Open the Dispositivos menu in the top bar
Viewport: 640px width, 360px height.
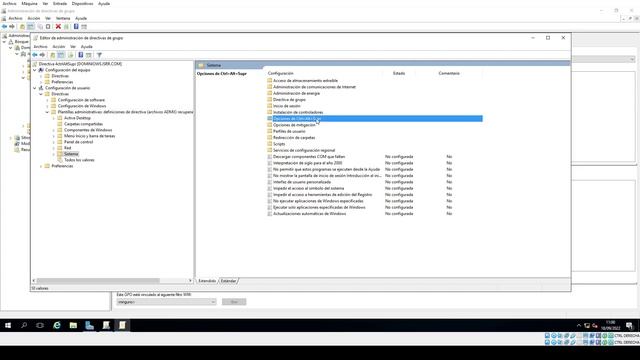click(82, 3)
